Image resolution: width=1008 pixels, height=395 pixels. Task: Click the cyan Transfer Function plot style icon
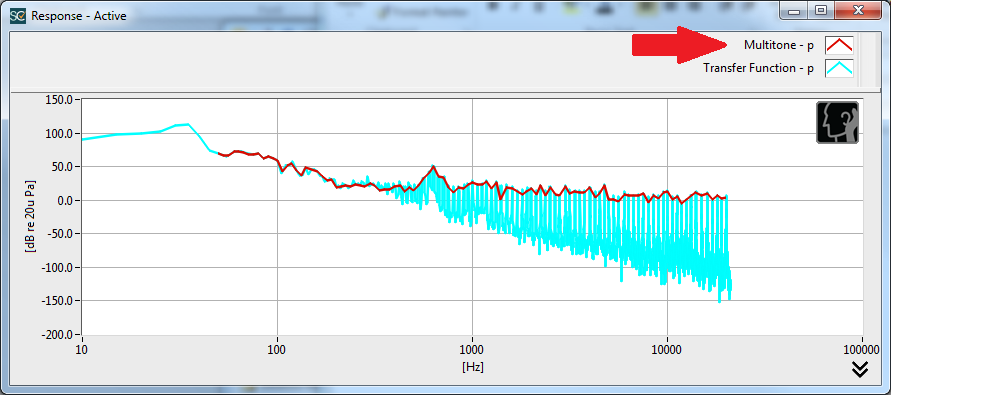tap(839, 68)
